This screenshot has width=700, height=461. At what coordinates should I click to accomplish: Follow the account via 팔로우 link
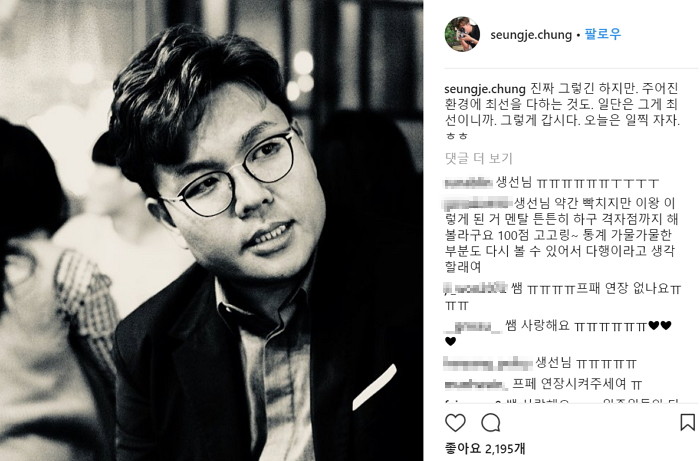click(603, 34)
